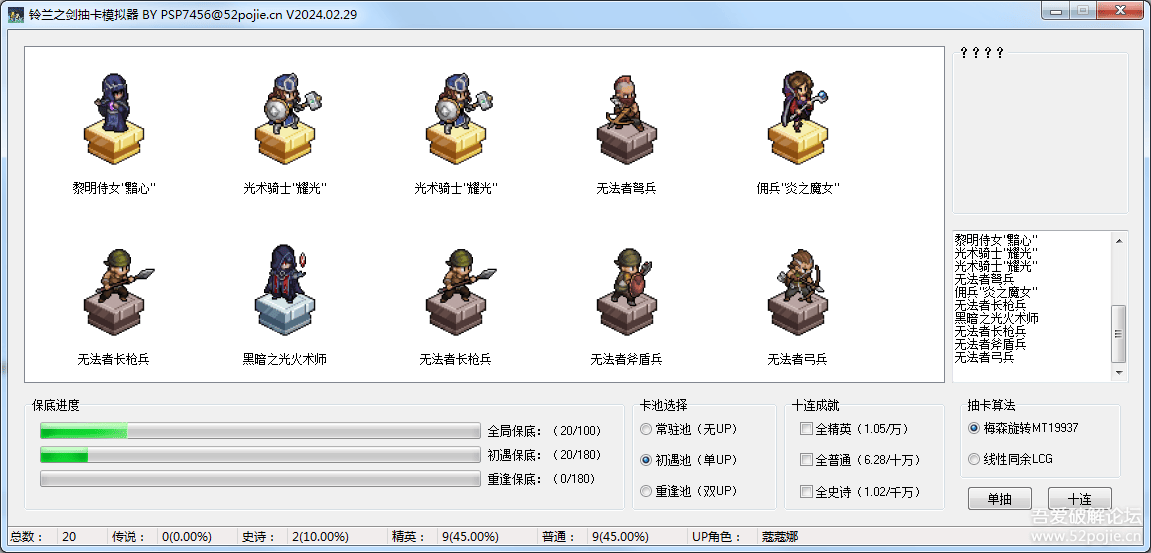
Task: Click UP角色 value 蔻蔻娜 in status bar
Action: point(780,537)
